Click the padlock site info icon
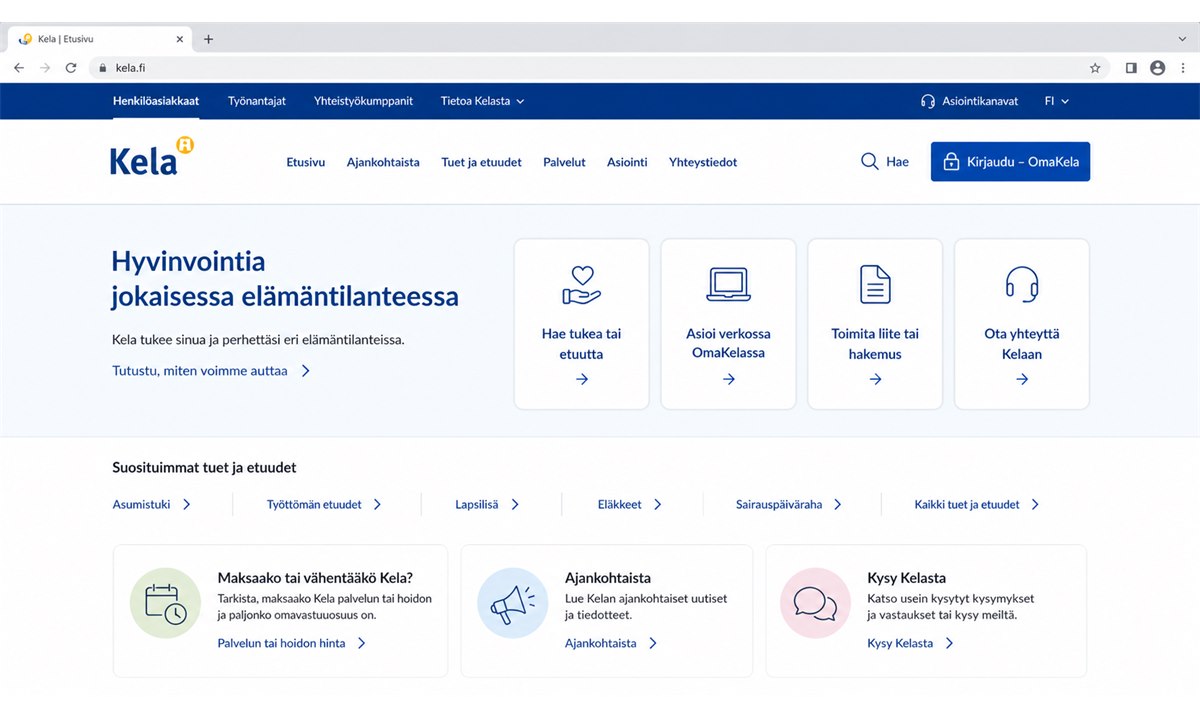The height and width of the screenshot is (720, 1200). (101, 68)
